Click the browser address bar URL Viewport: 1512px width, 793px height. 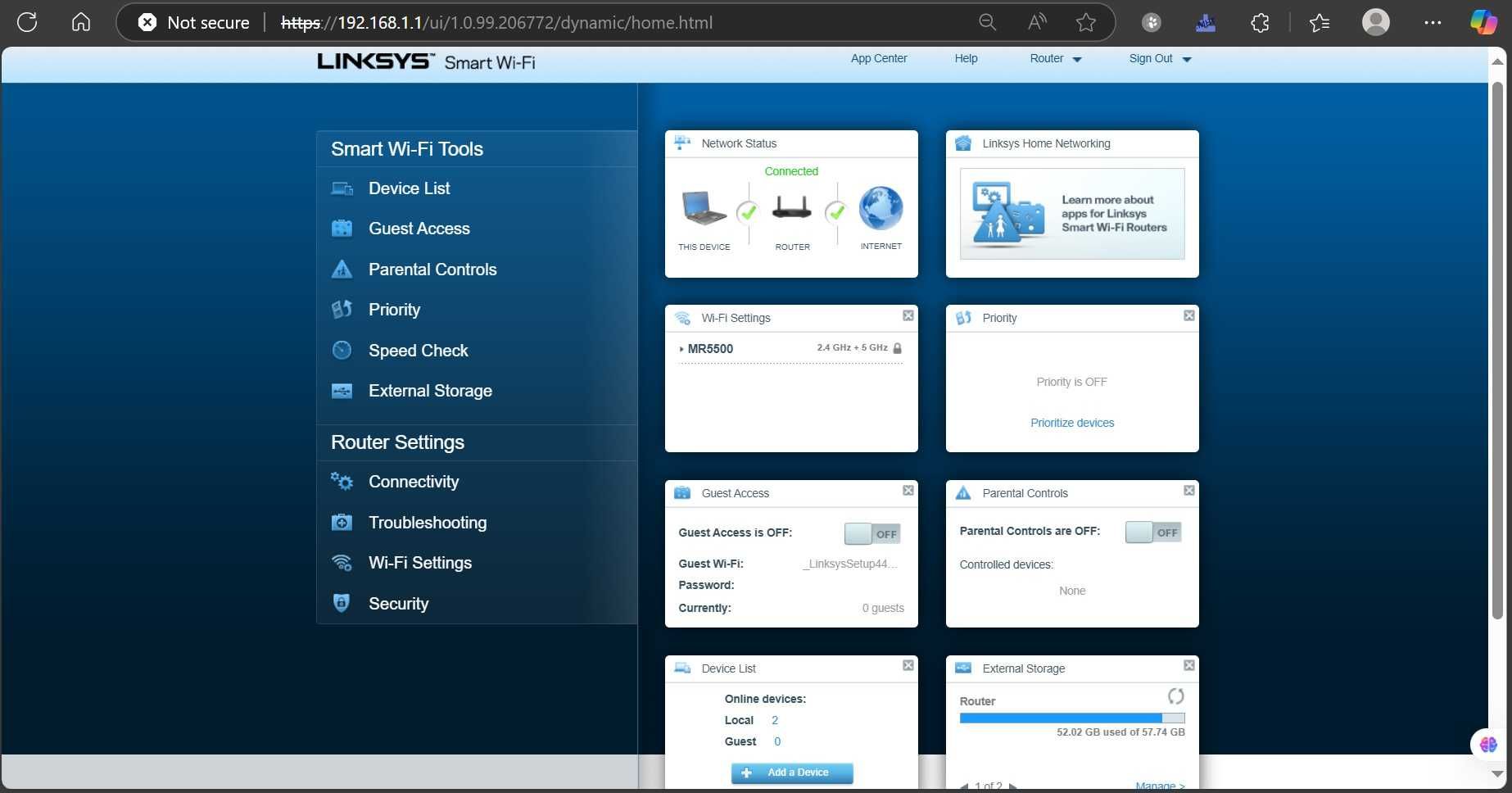click(x=497, y=22)
